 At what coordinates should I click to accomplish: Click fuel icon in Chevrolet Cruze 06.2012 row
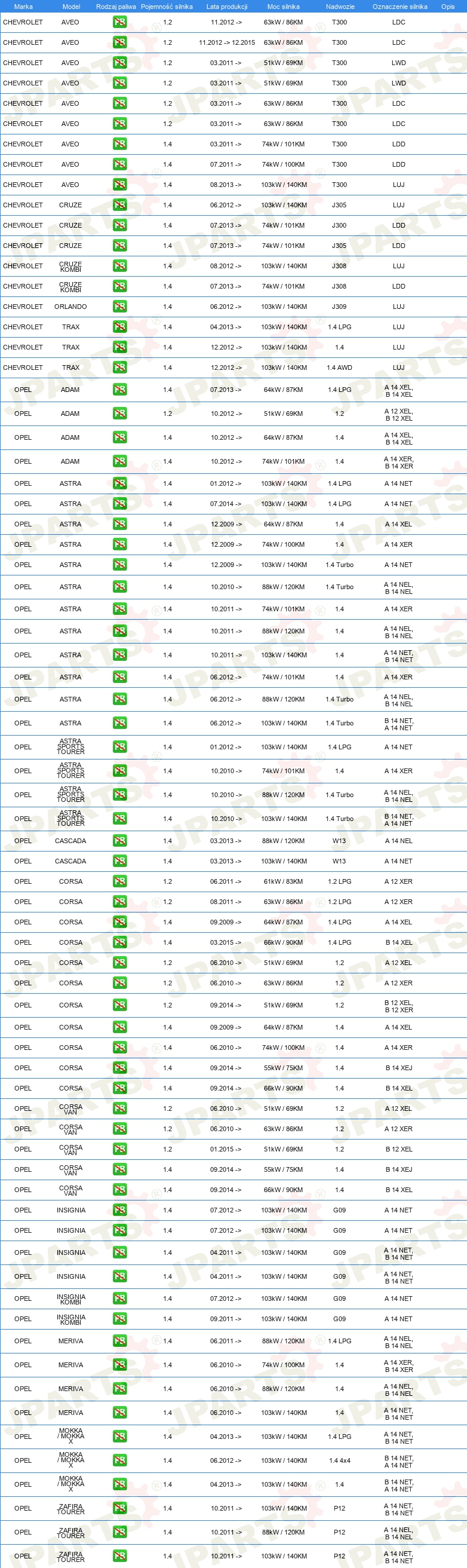pos(120,205)
